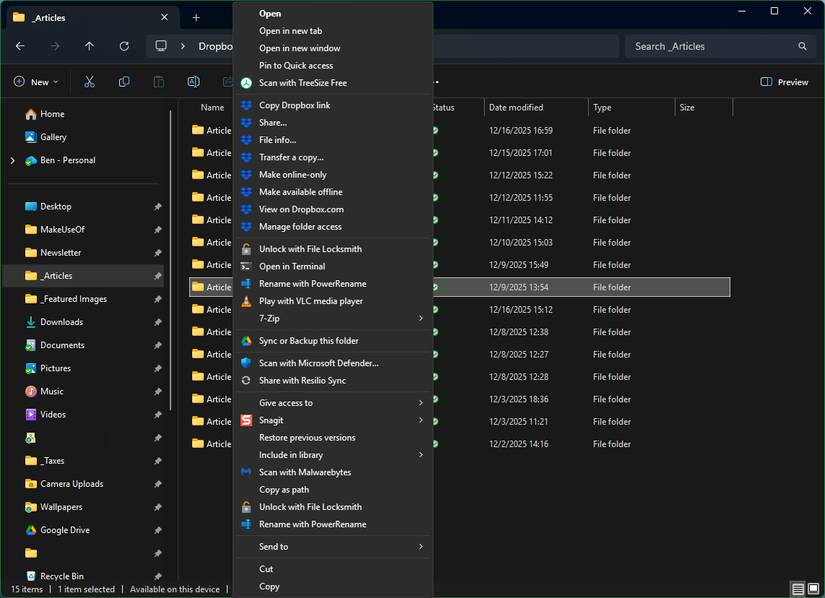Open the New menu dropdown

[x=36, y=82]
